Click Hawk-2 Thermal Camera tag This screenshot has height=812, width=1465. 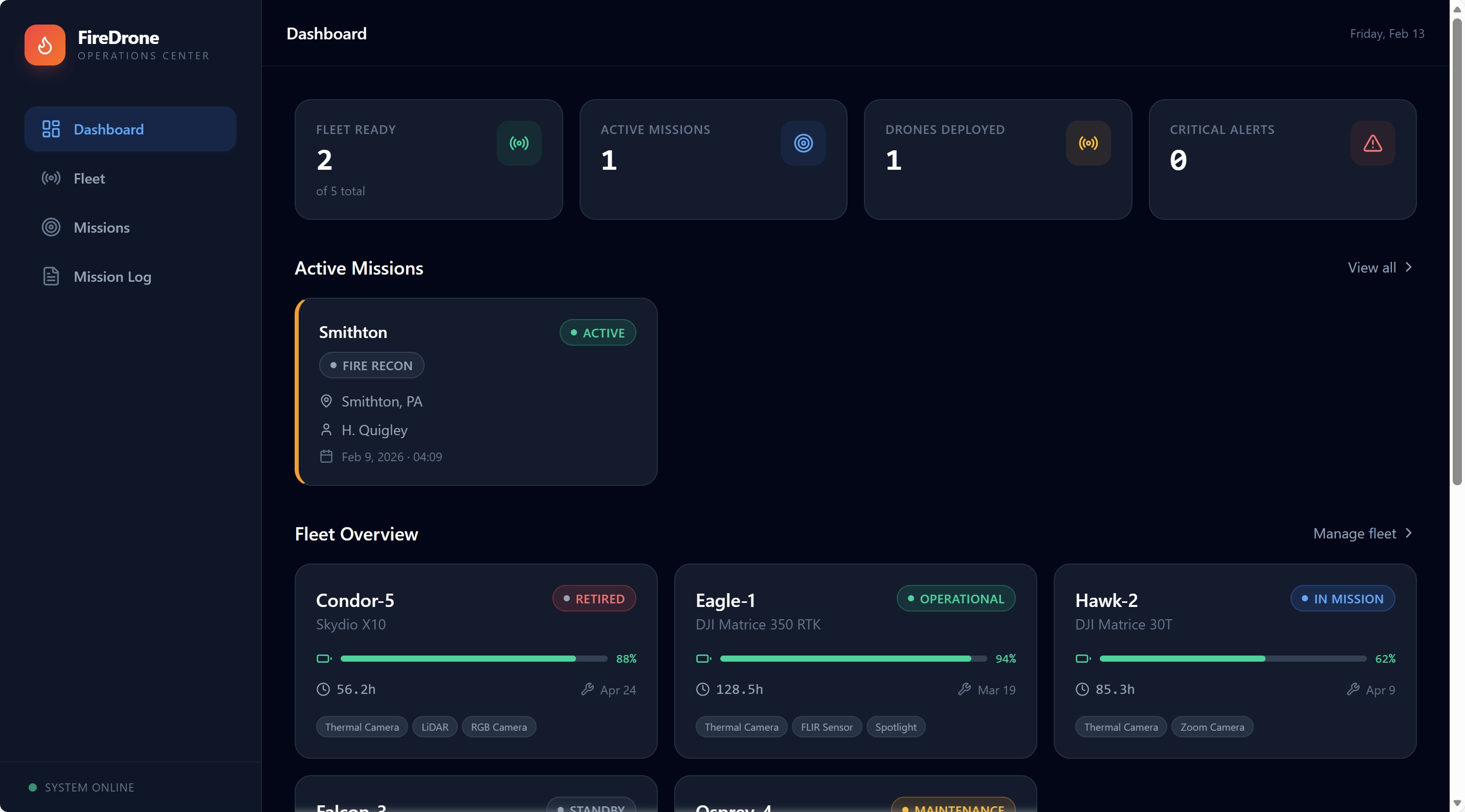click(1120, 727)
